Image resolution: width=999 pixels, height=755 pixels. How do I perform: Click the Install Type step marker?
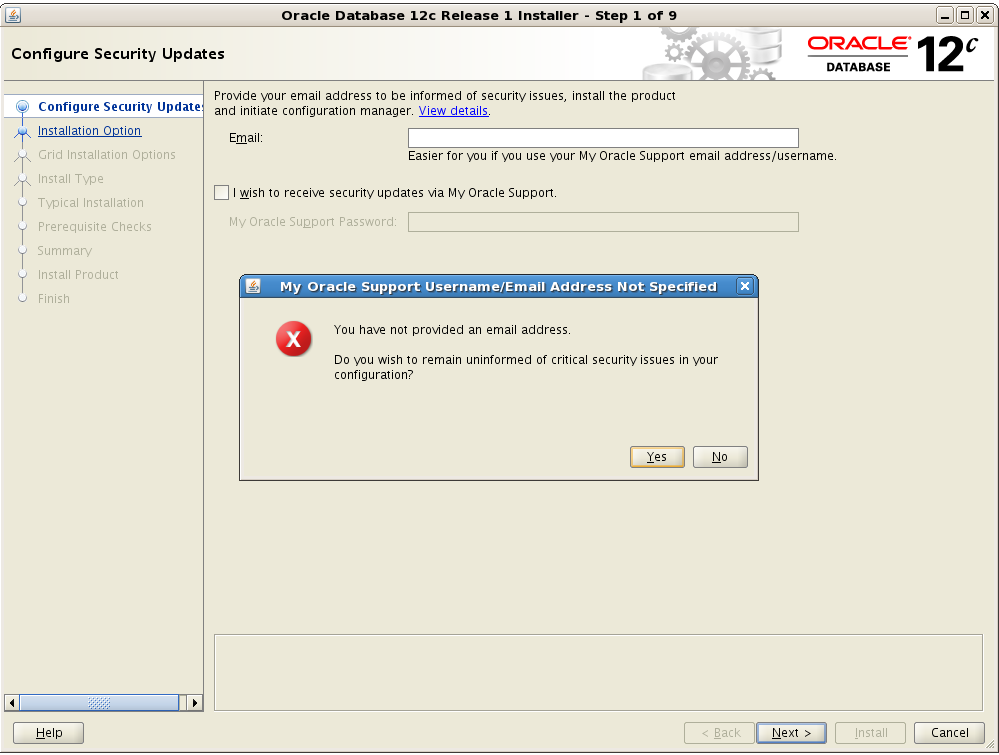pyautogui.click(x=22, y=178)
